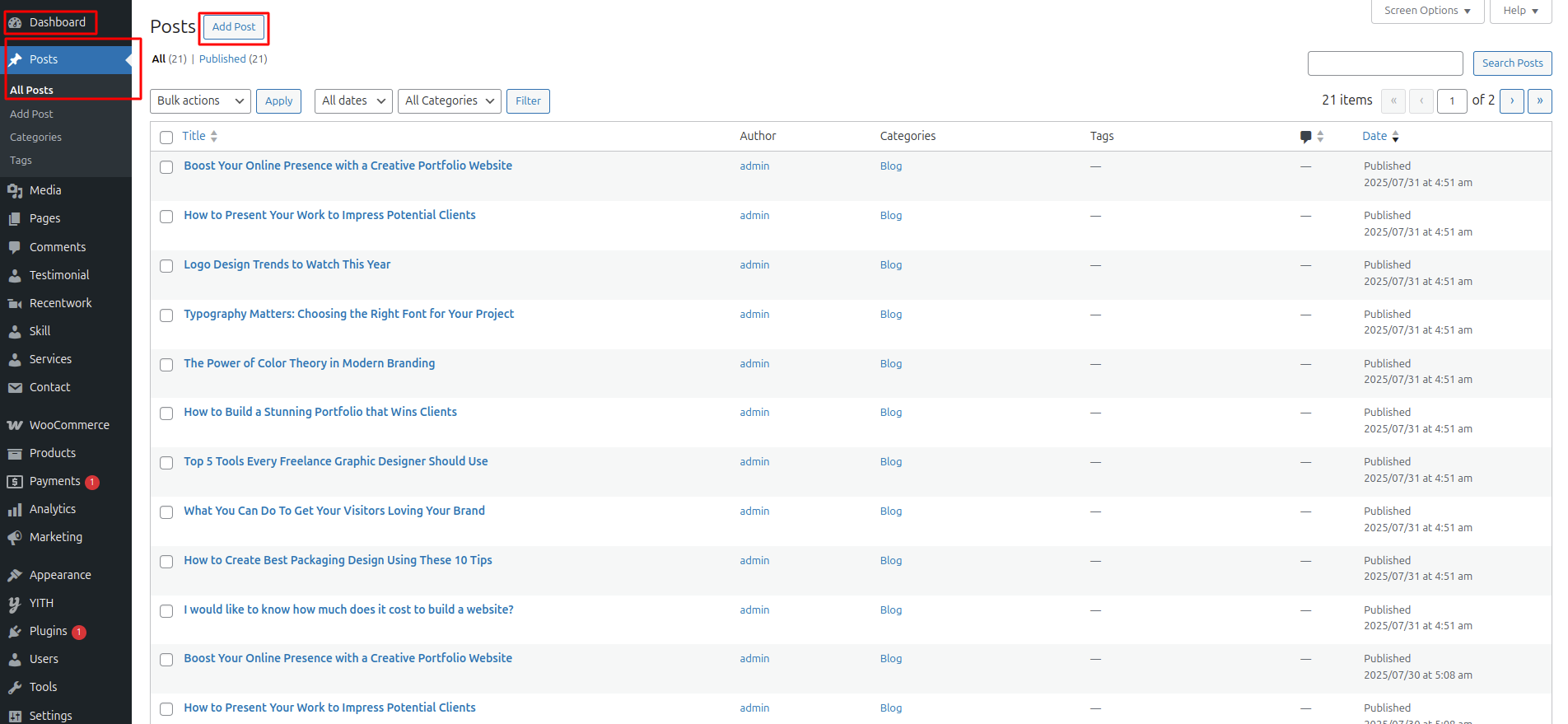Select Typography Matters post checkbox

[x=166, y=315]
